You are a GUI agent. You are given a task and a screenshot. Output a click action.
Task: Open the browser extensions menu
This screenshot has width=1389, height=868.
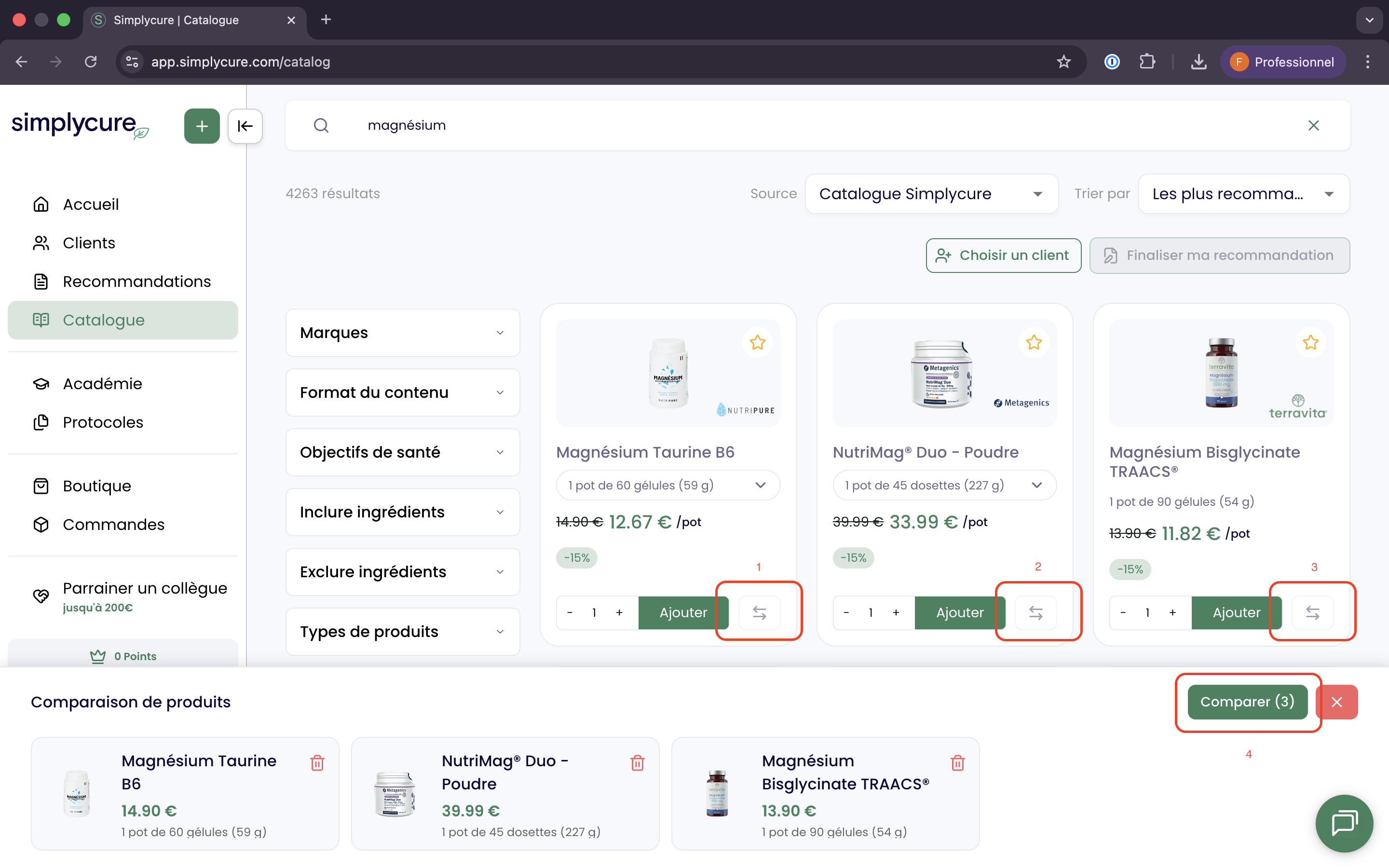(x=1147, y=61)
